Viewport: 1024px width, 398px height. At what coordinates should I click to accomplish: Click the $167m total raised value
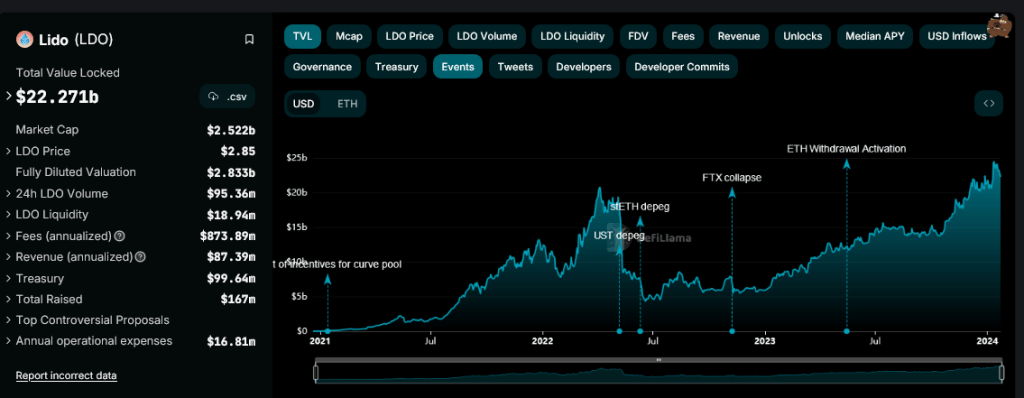click(x=238, y=299)
